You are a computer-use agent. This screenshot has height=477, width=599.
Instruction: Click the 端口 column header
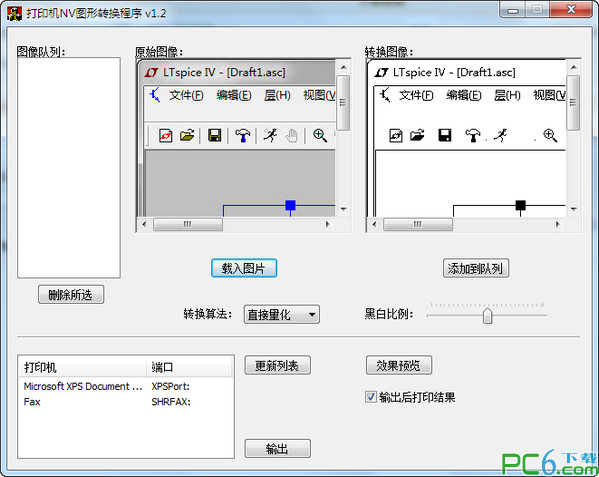coord(190,367)
